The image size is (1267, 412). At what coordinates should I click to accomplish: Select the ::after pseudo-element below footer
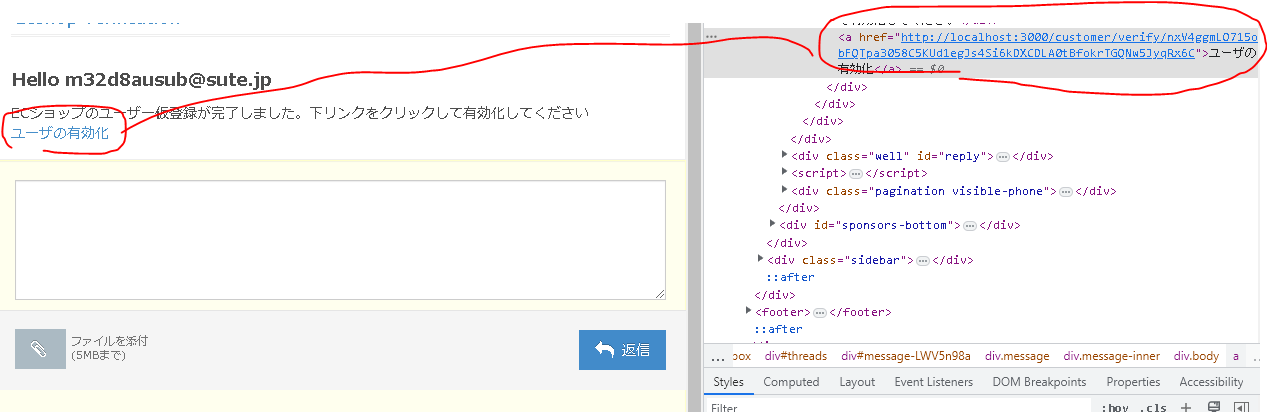tap(778, 329)
